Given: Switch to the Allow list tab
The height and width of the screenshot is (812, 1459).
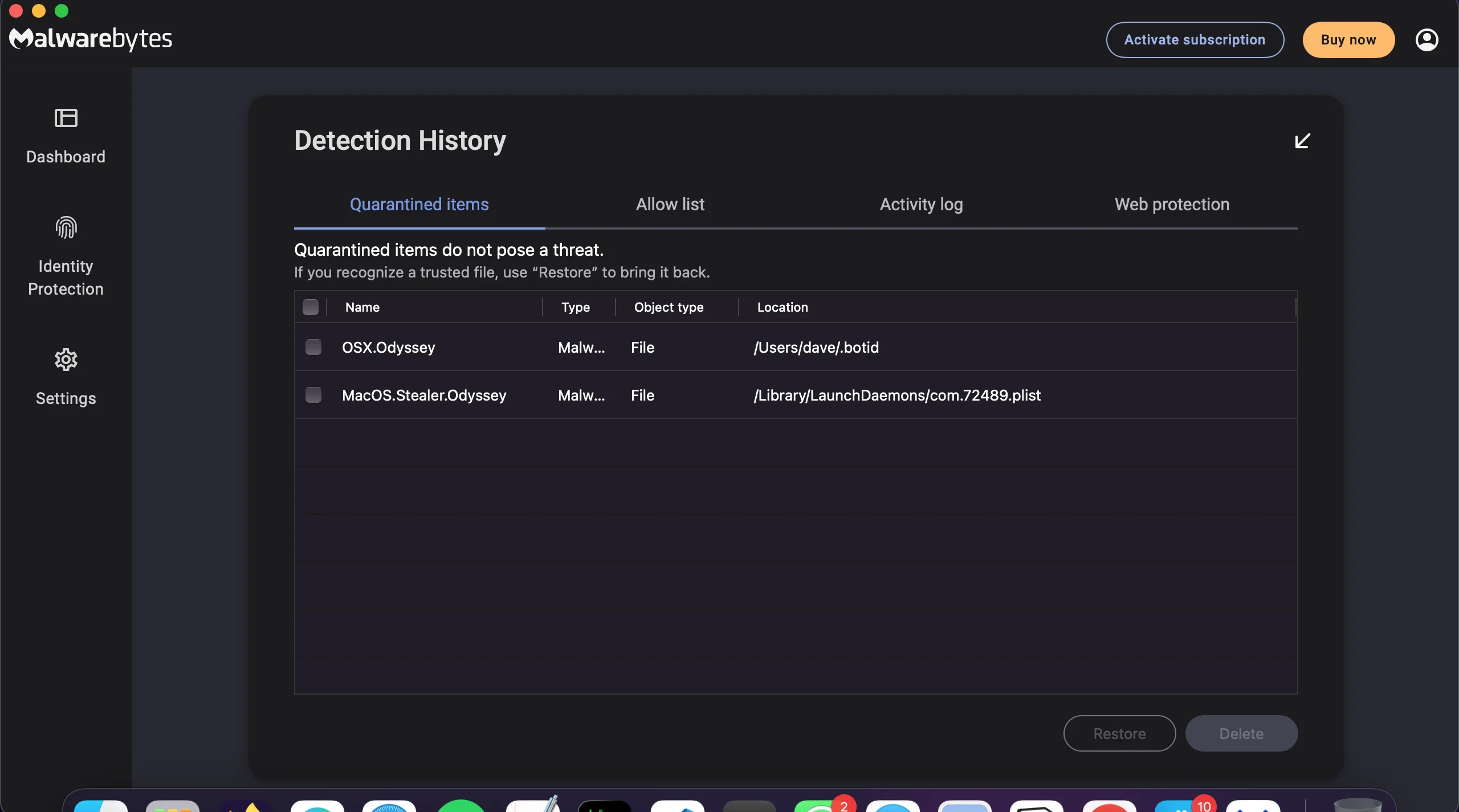Looking at the screenshot, I should (x=670, y=204).
